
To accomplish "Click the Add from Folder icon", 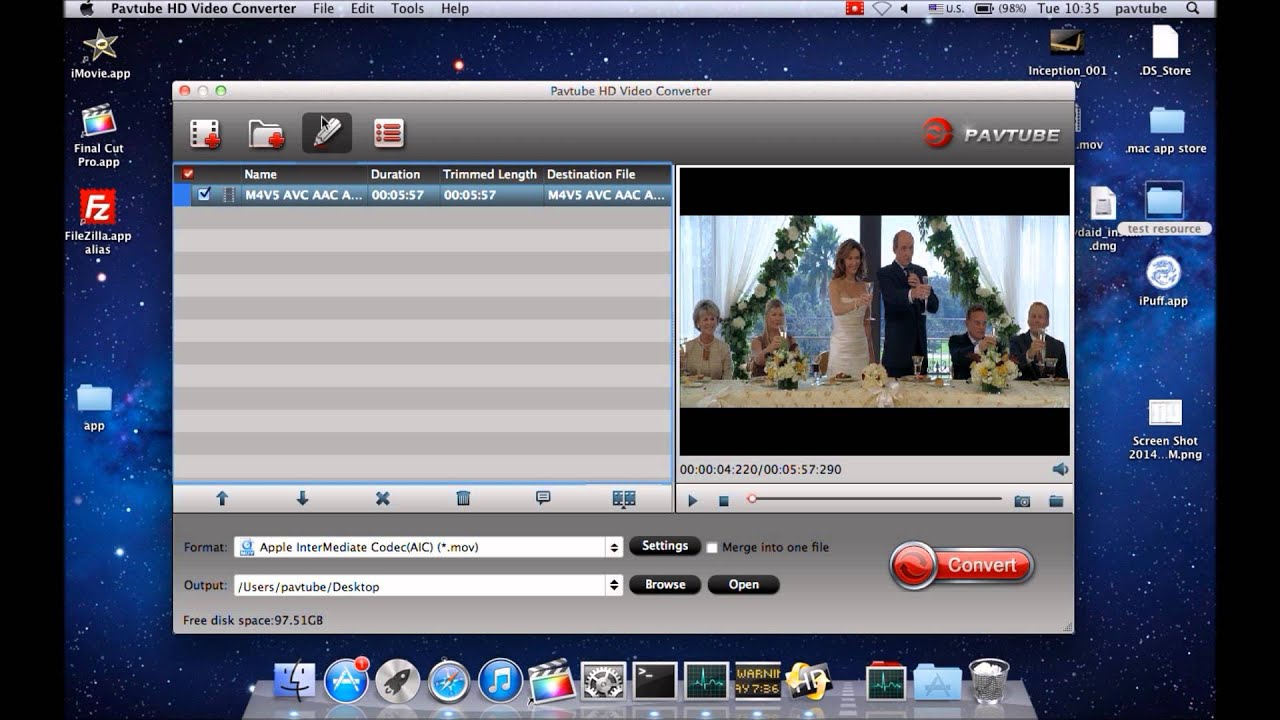I will point(266,133).
